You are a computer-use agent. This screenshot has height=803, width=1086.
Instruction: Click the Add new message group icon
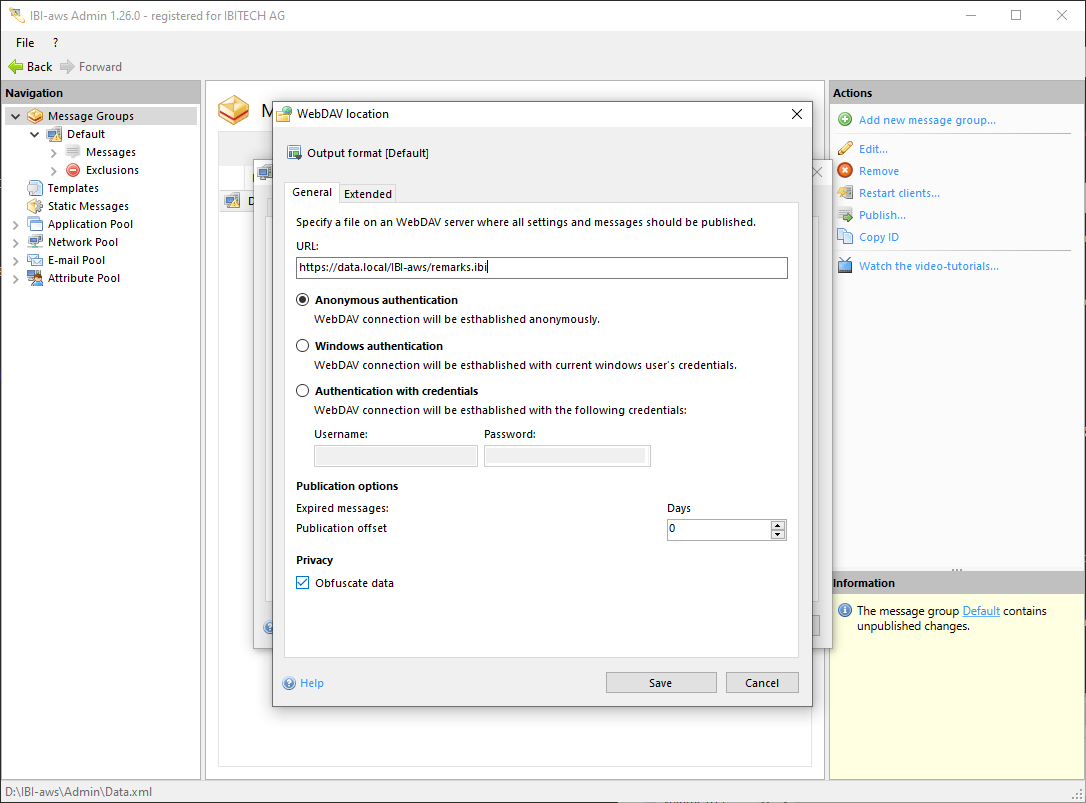click(845, 120)
